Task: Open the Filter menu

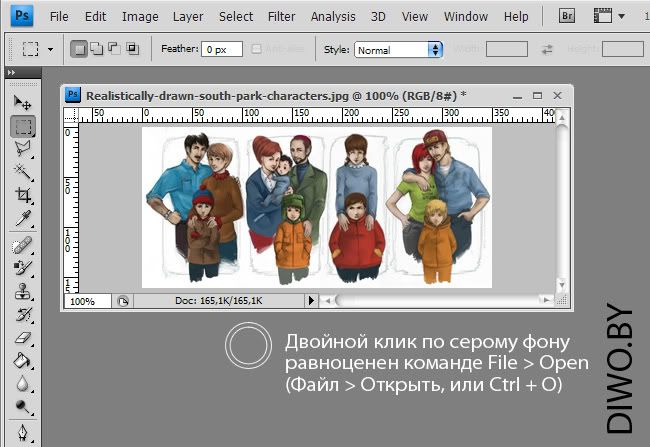Action: (281, 17)
